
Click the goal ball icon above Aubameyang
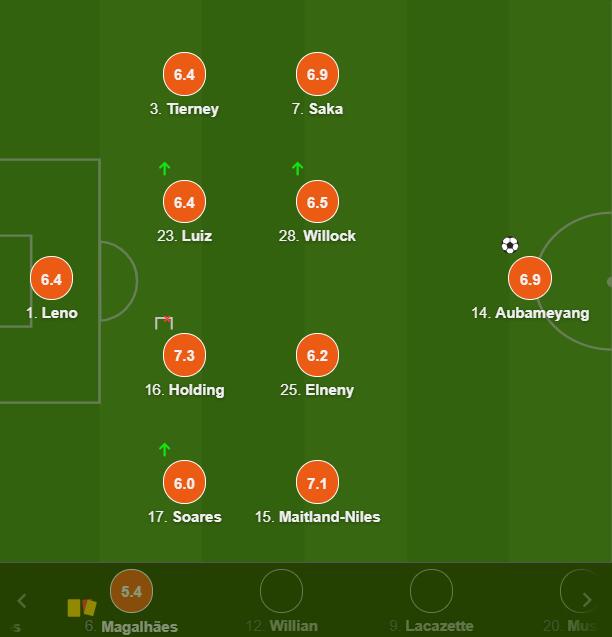[x=510, y=245]
